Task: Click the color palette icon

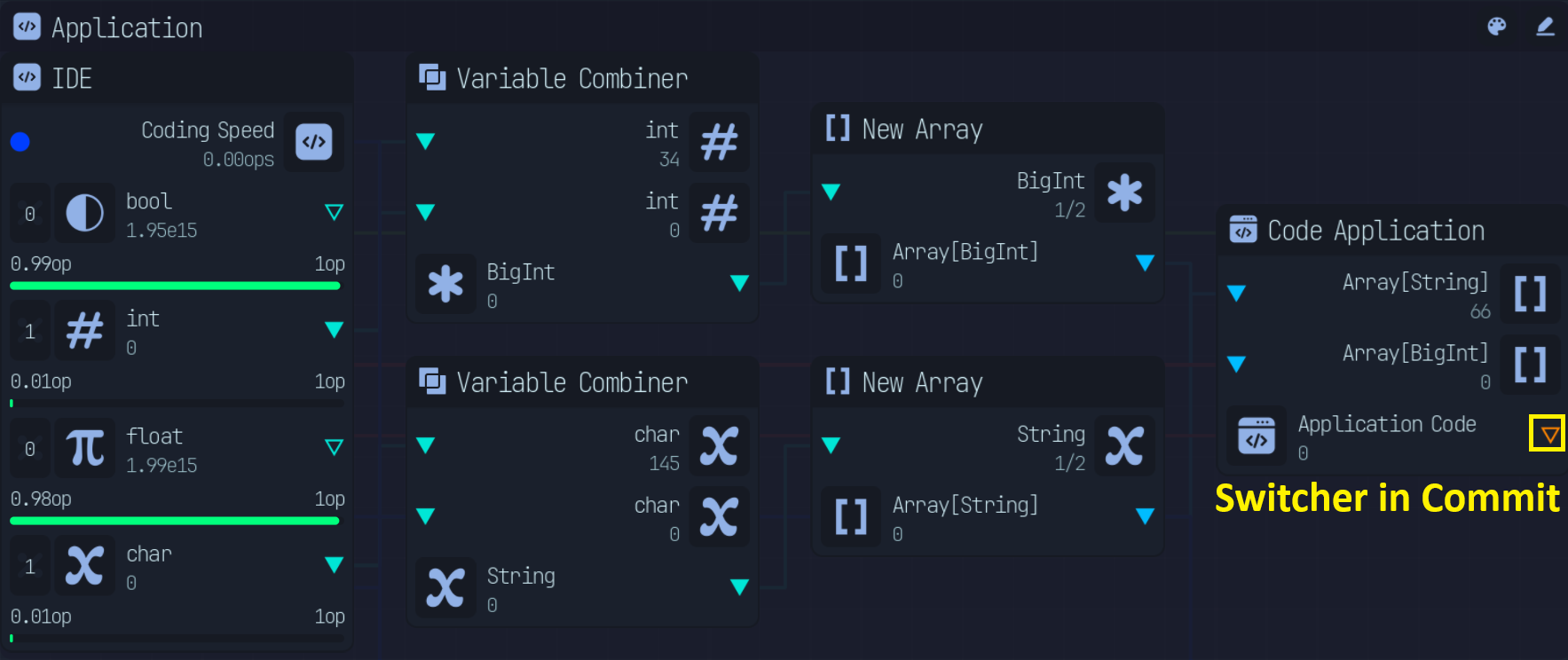Action: (x=1496, y=27)
